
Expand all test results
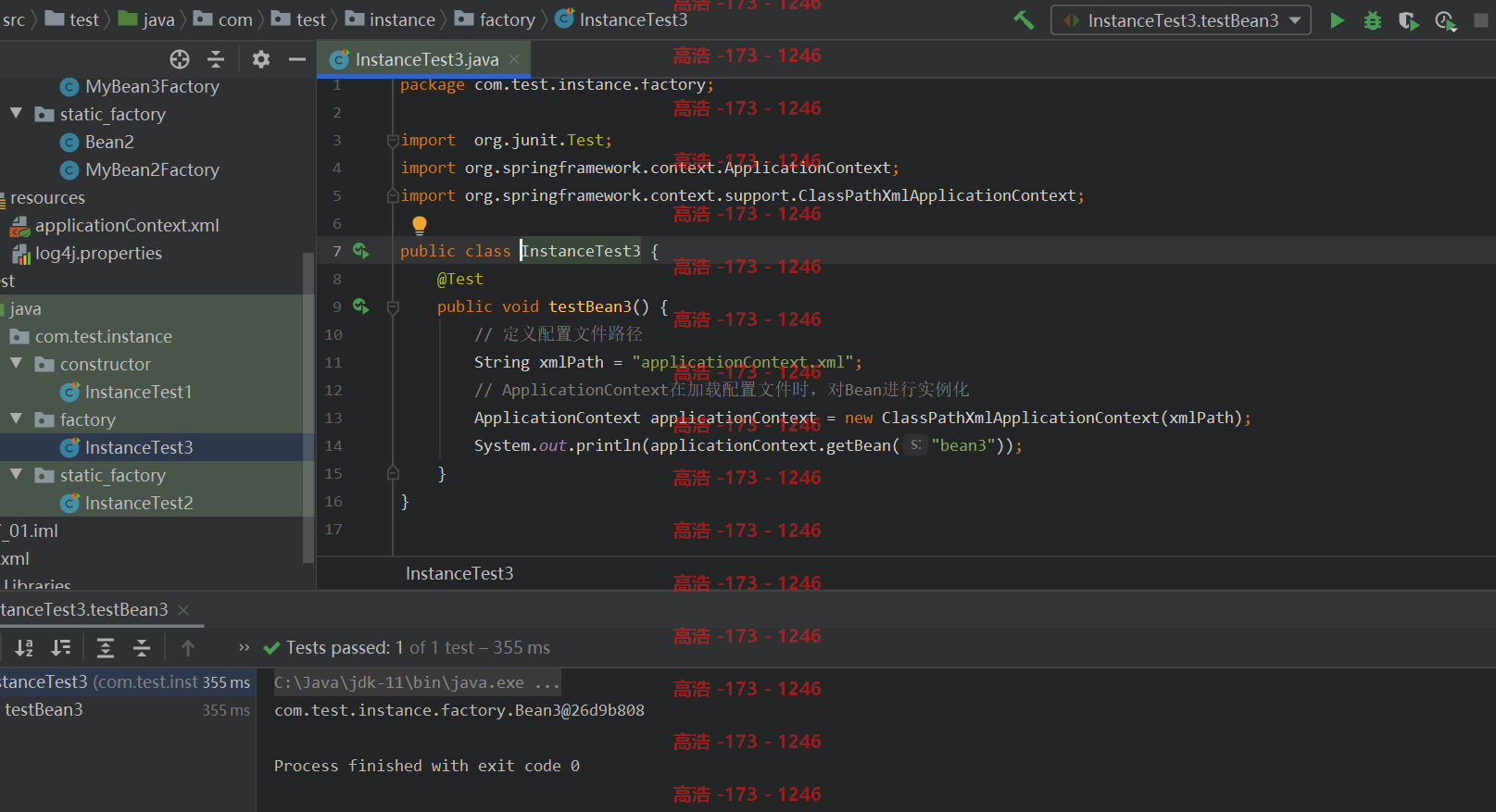coord(106,647)
